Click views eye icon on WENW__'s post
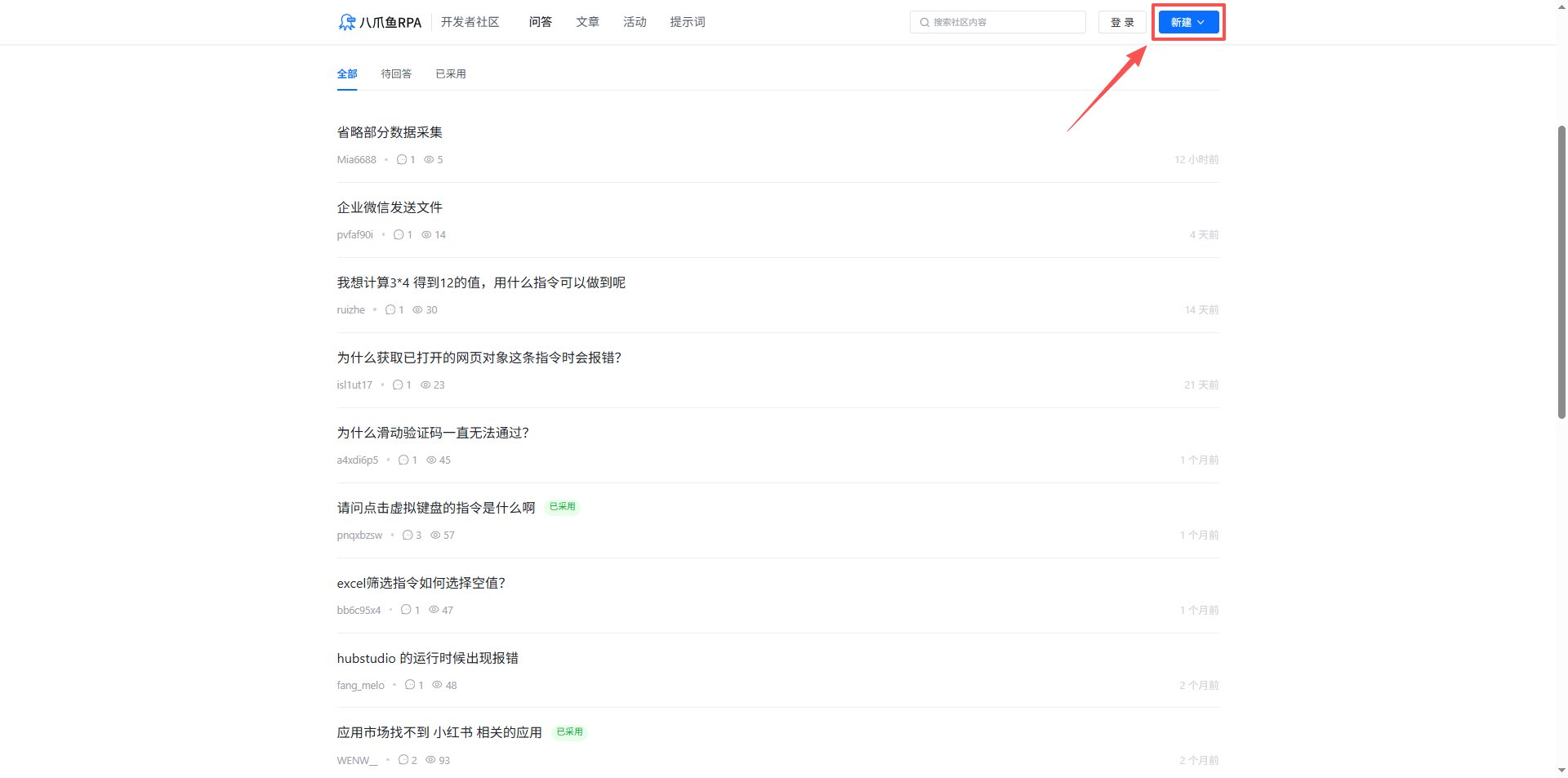1568x778 pixels. coord(430,760)
